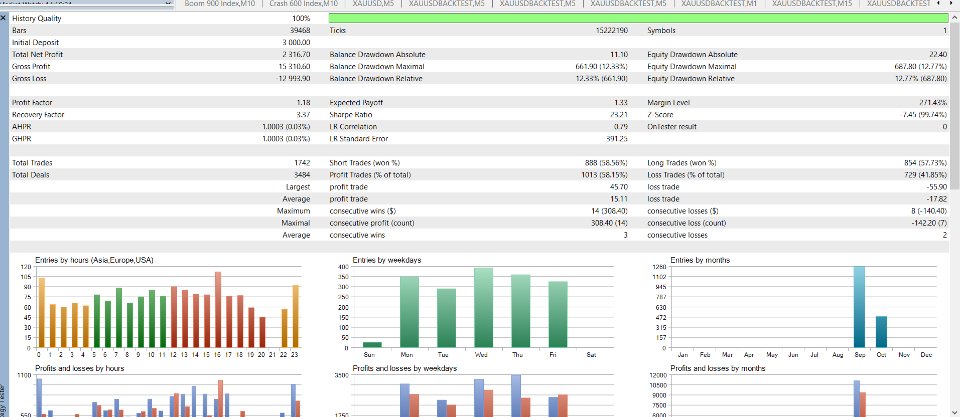Switch to Boom 900 Index,M10 tab
The height and width of the screenshot is (417, 960).
pyautogui.click(x=220, y=4)
